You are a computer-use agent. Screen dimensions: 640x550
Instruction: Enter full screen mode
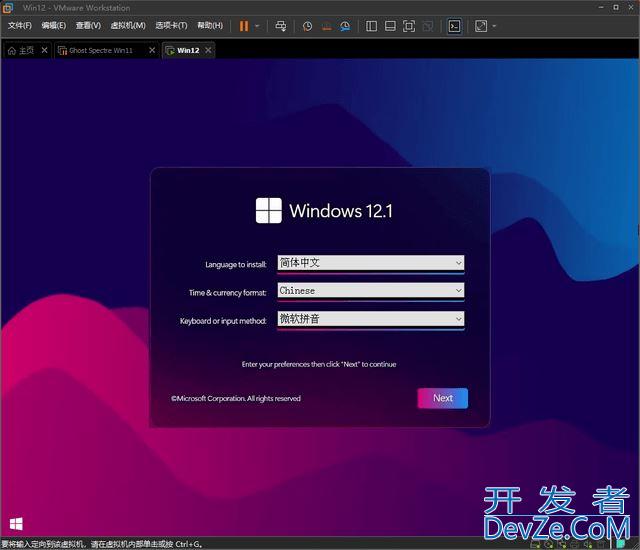[x=409, y=26]
